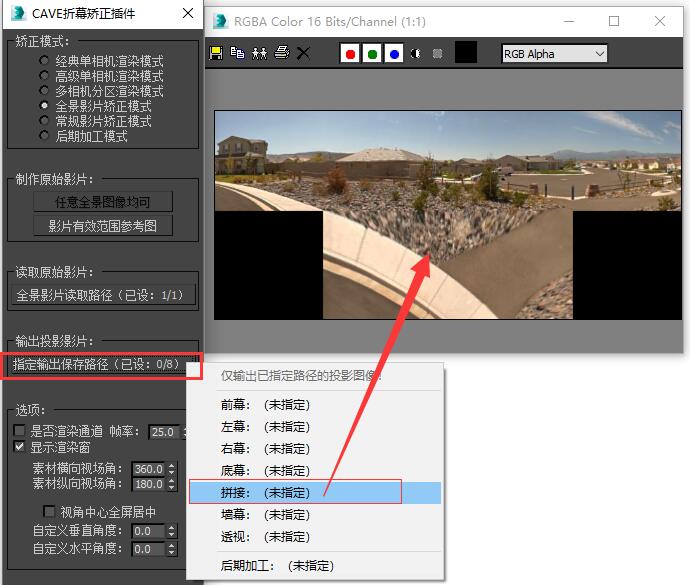Toggle the blue channel button
This screenshot has height=585, width=690.
pyautogui.click(x=394, y=54)
